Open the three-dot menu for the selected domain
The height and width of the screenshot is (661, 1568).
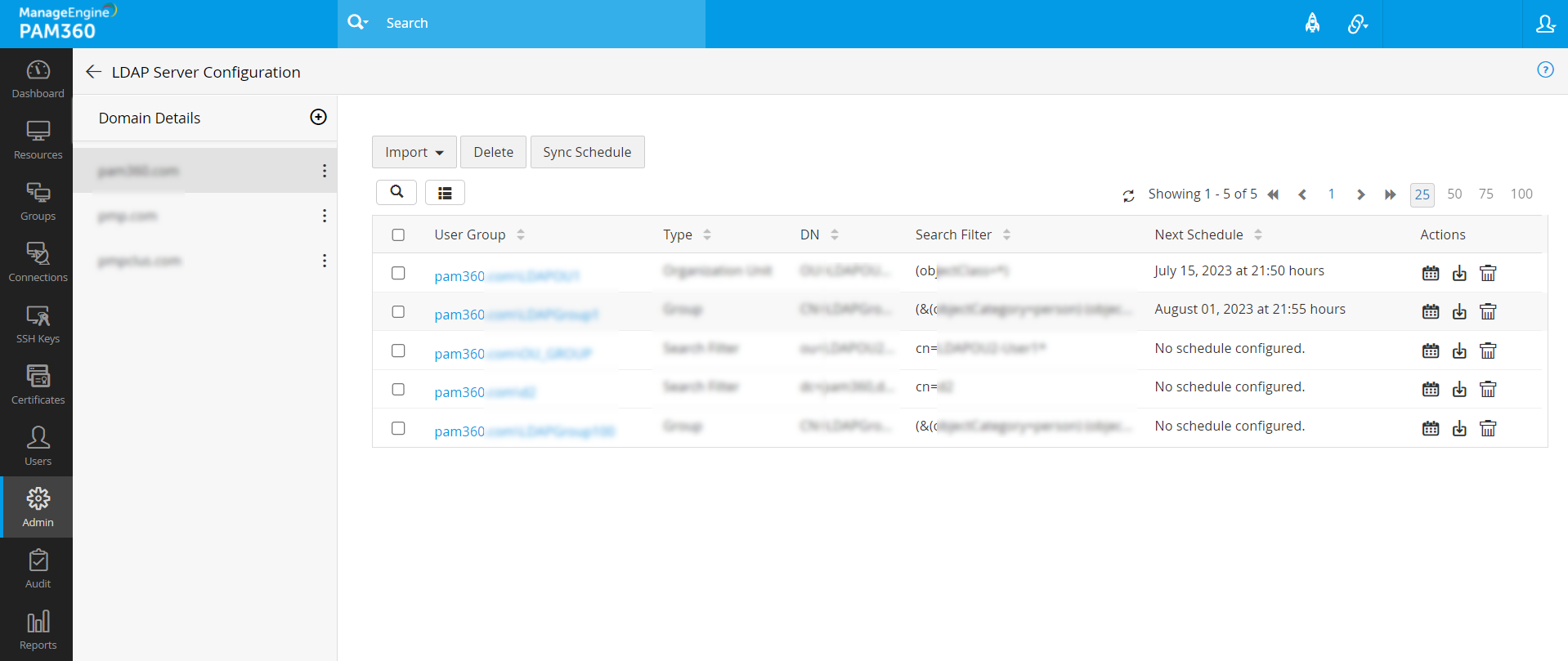click(325, 171)
